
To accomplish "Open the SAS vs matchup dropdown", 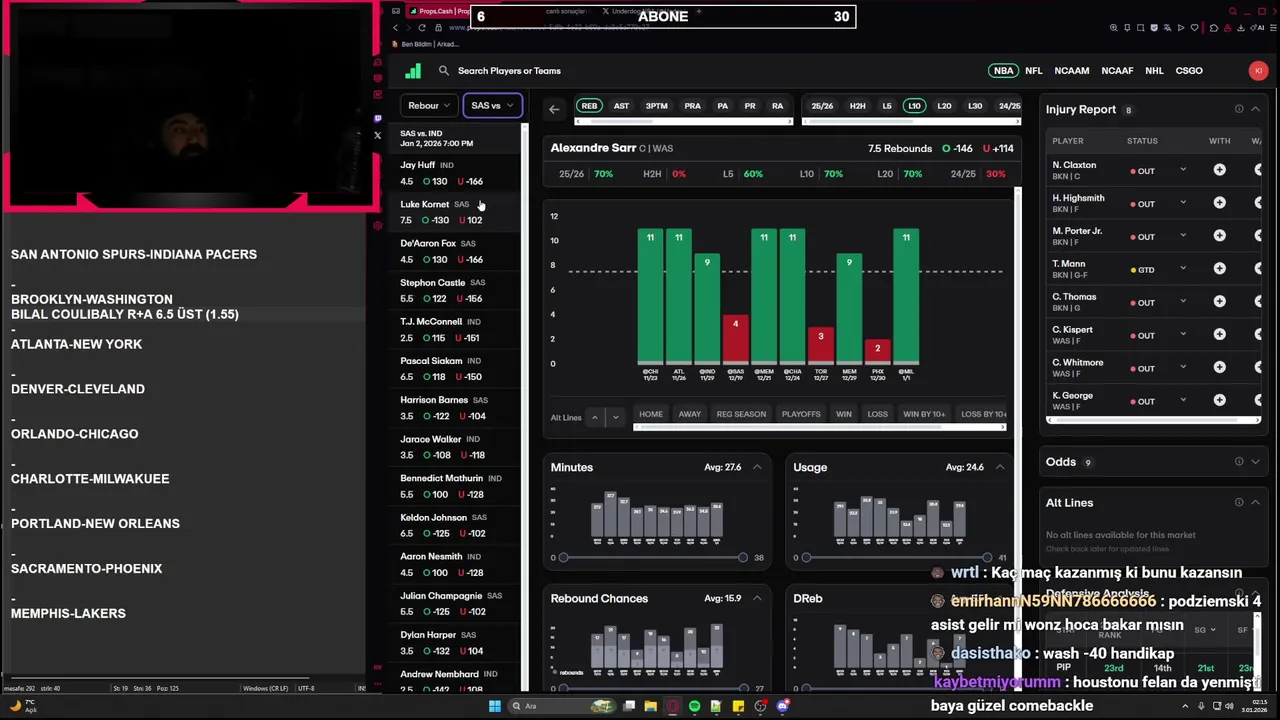I will [x=492, y=105].
